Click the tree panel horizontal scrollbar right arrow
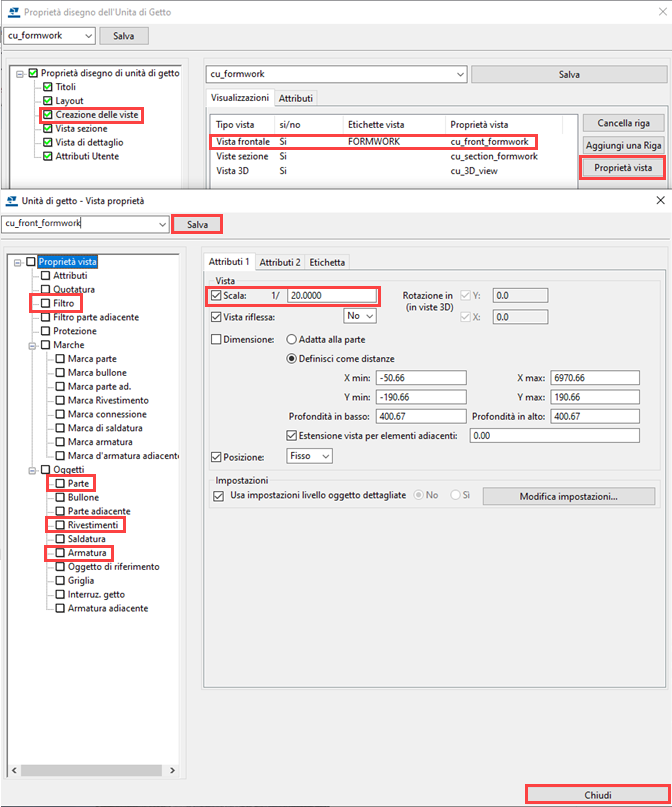Image resolution: width=672 pixels, height=807 pixels. [x=172, y=770]
